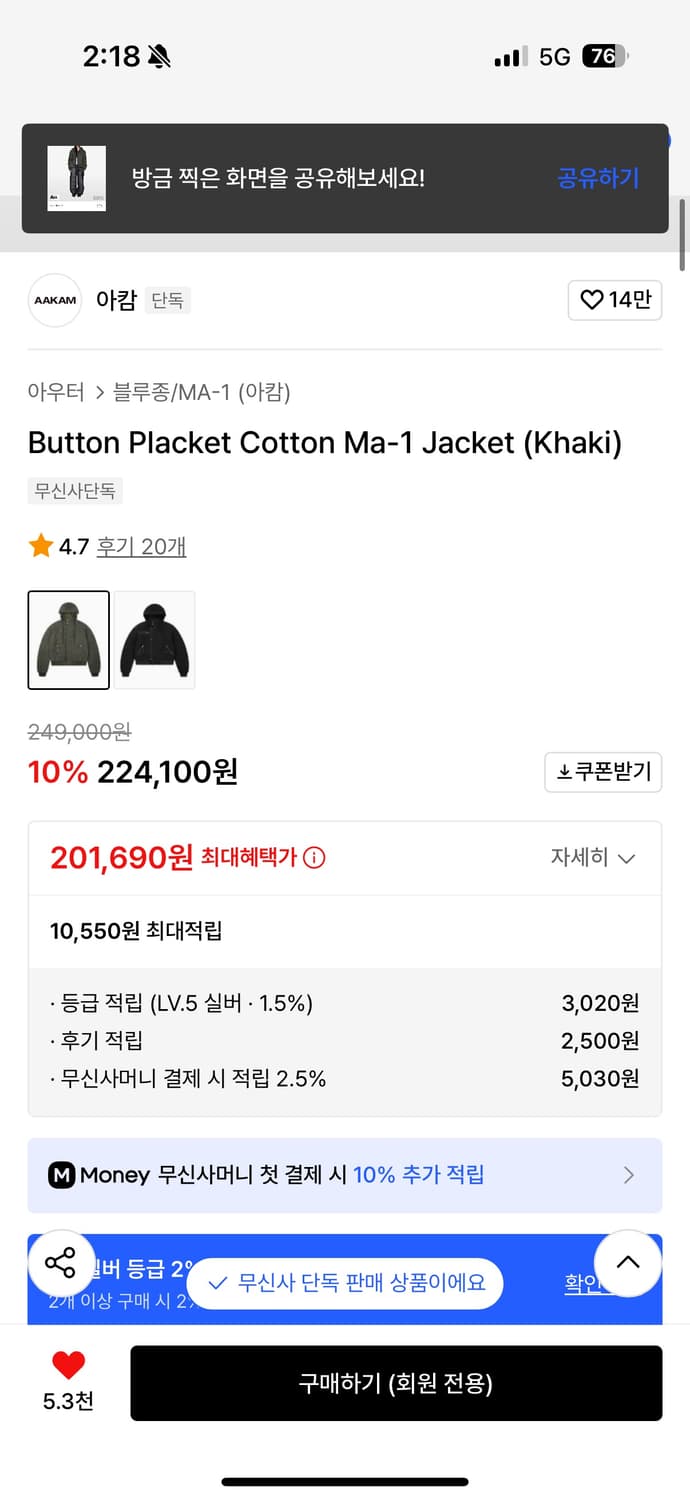Tap the M Money logo icon
This screenshot has width=690, height=1500.
pyautogui.click(x=62, y=1175)
